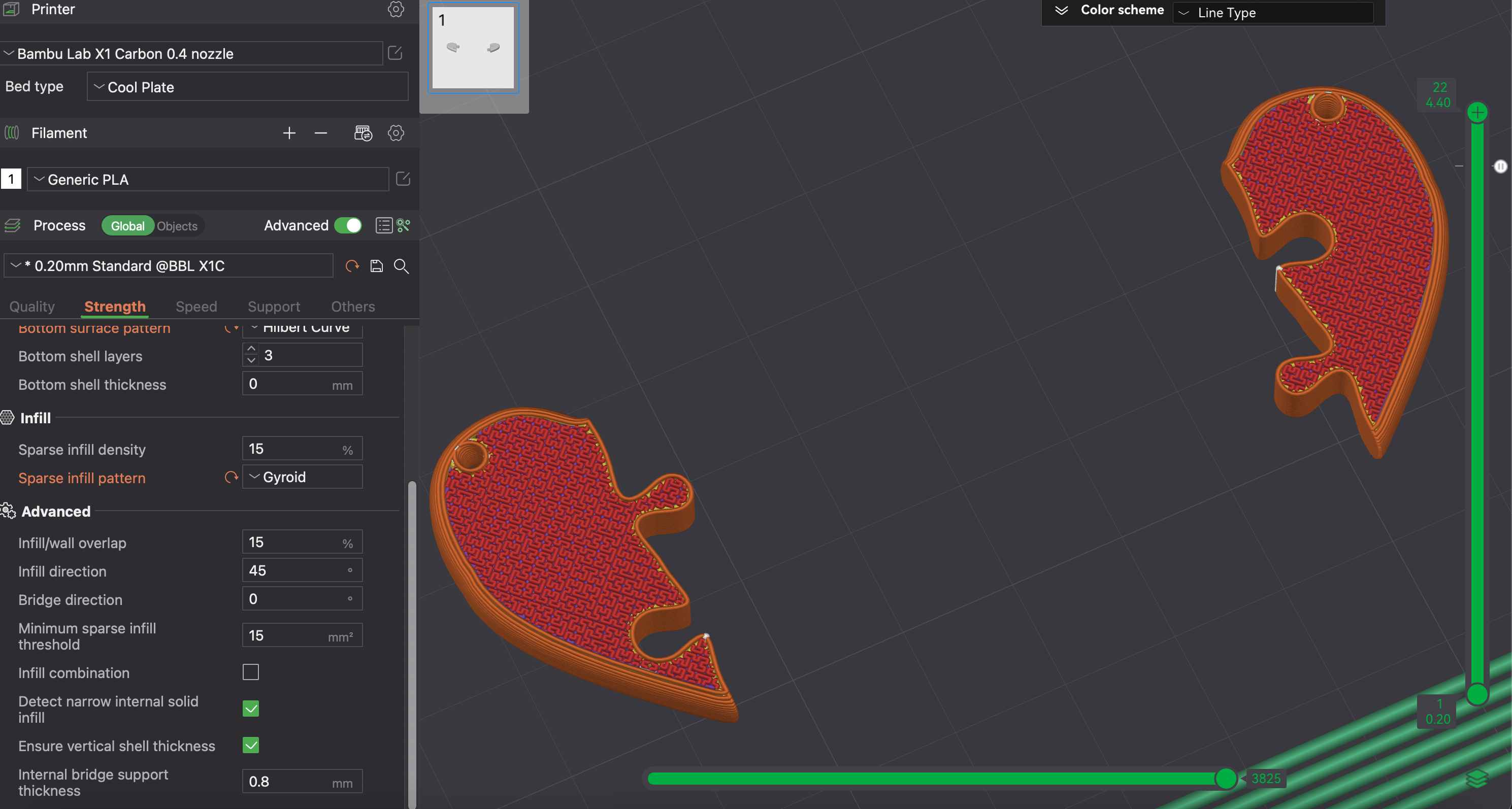Screen dimensions: 1512x809
Task: Edit the Generic PLA profile via pencil icon
Action: point(403,179)
